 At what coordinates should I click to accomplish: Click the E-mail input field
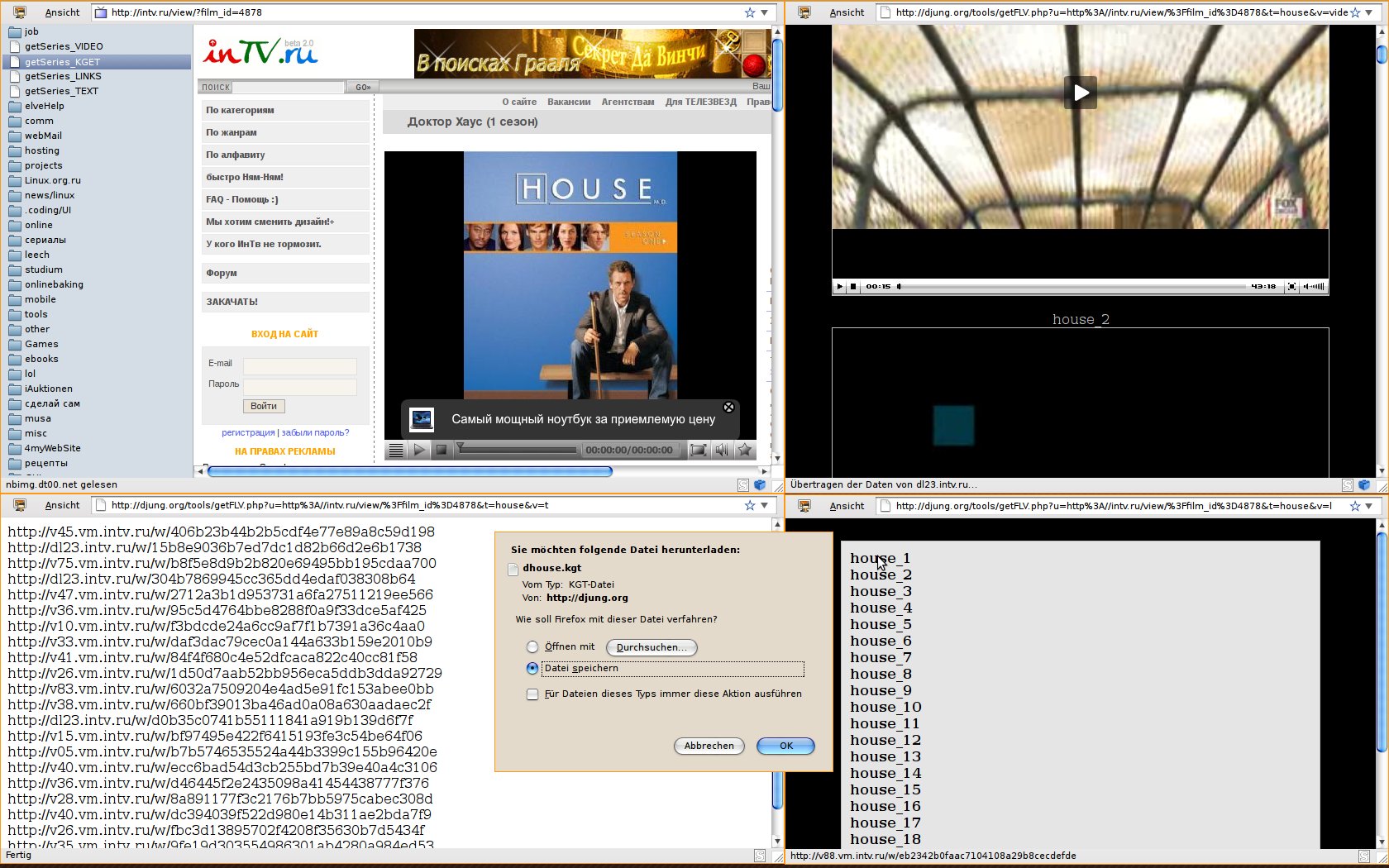tap(300, 365)
